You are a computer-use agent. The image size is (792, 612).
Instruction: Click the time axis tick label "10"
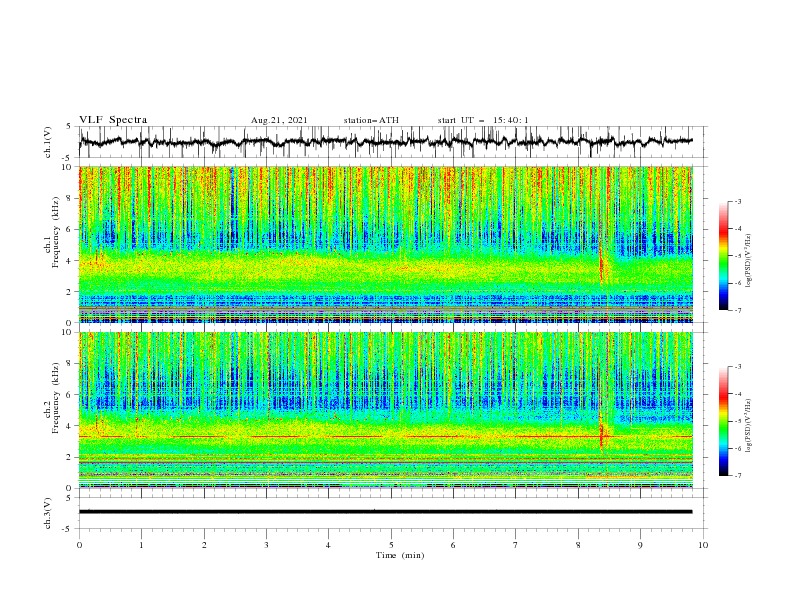[703, 545]
